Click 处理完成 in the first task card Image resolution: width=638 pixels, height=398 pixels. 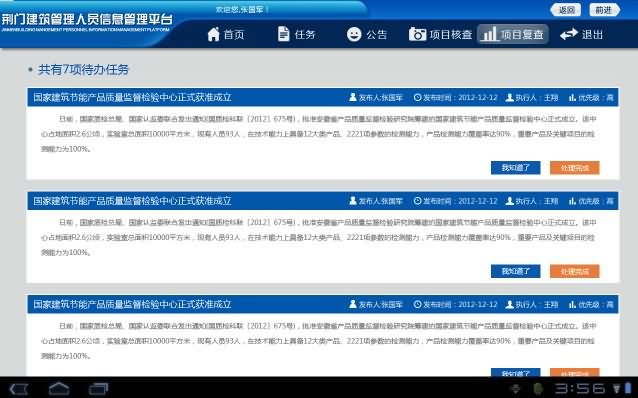coord(575,168)
